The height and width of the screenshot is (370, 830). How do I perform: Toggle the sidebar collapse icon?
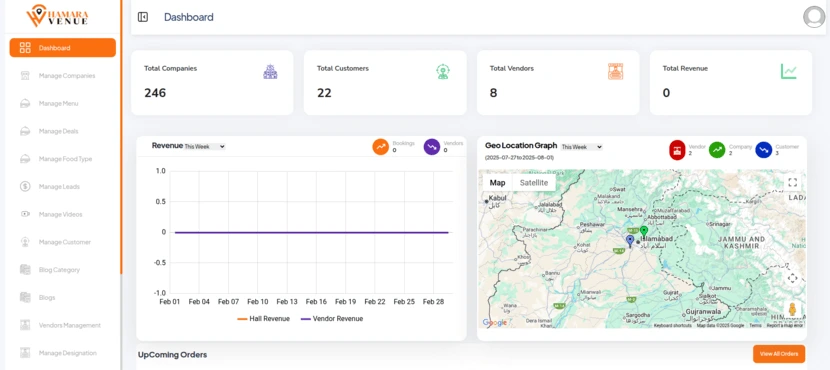click(142, 17)
